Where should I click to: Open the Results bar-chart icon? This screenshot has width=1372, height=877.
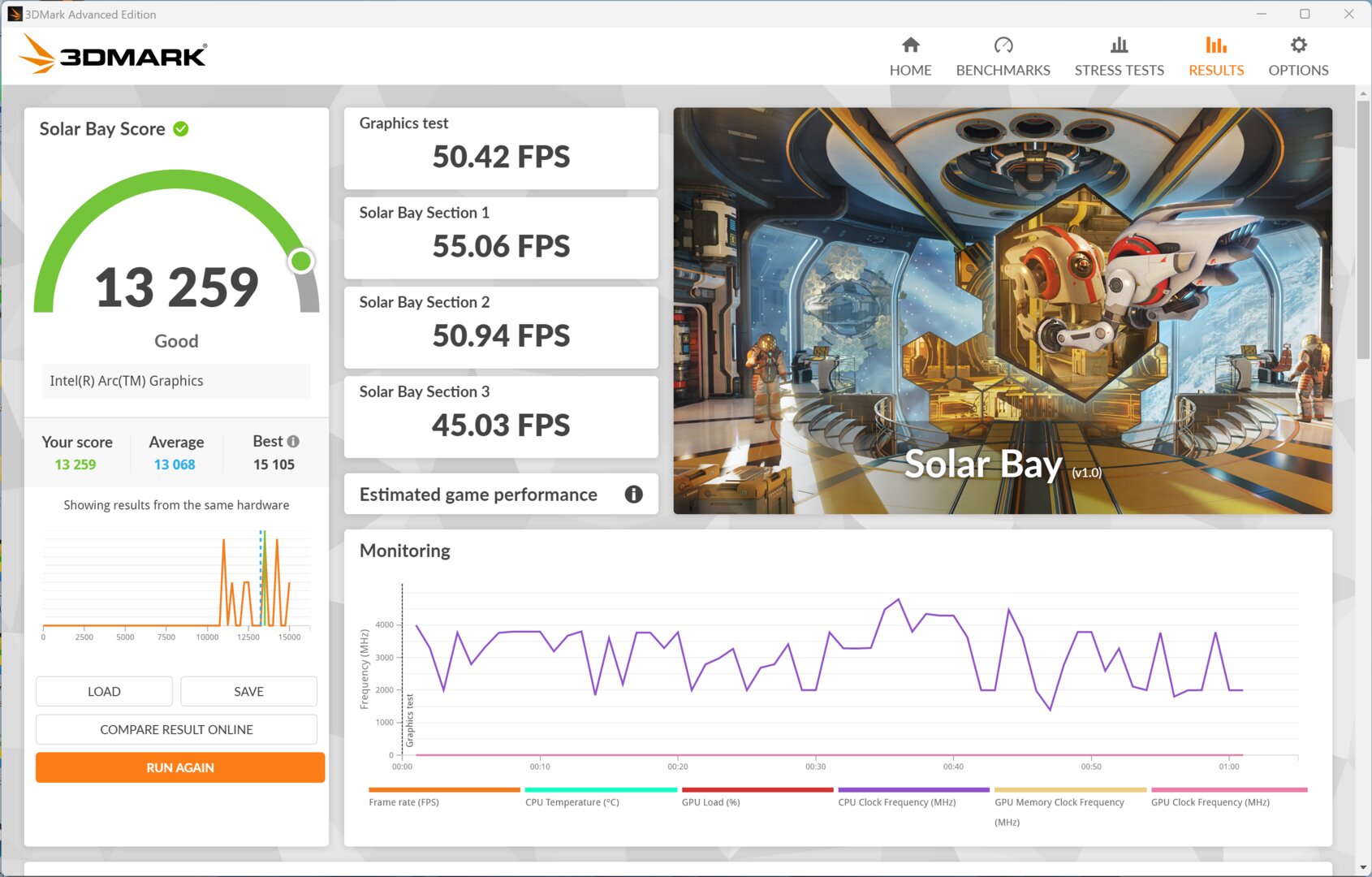[x=1215, y=45]
